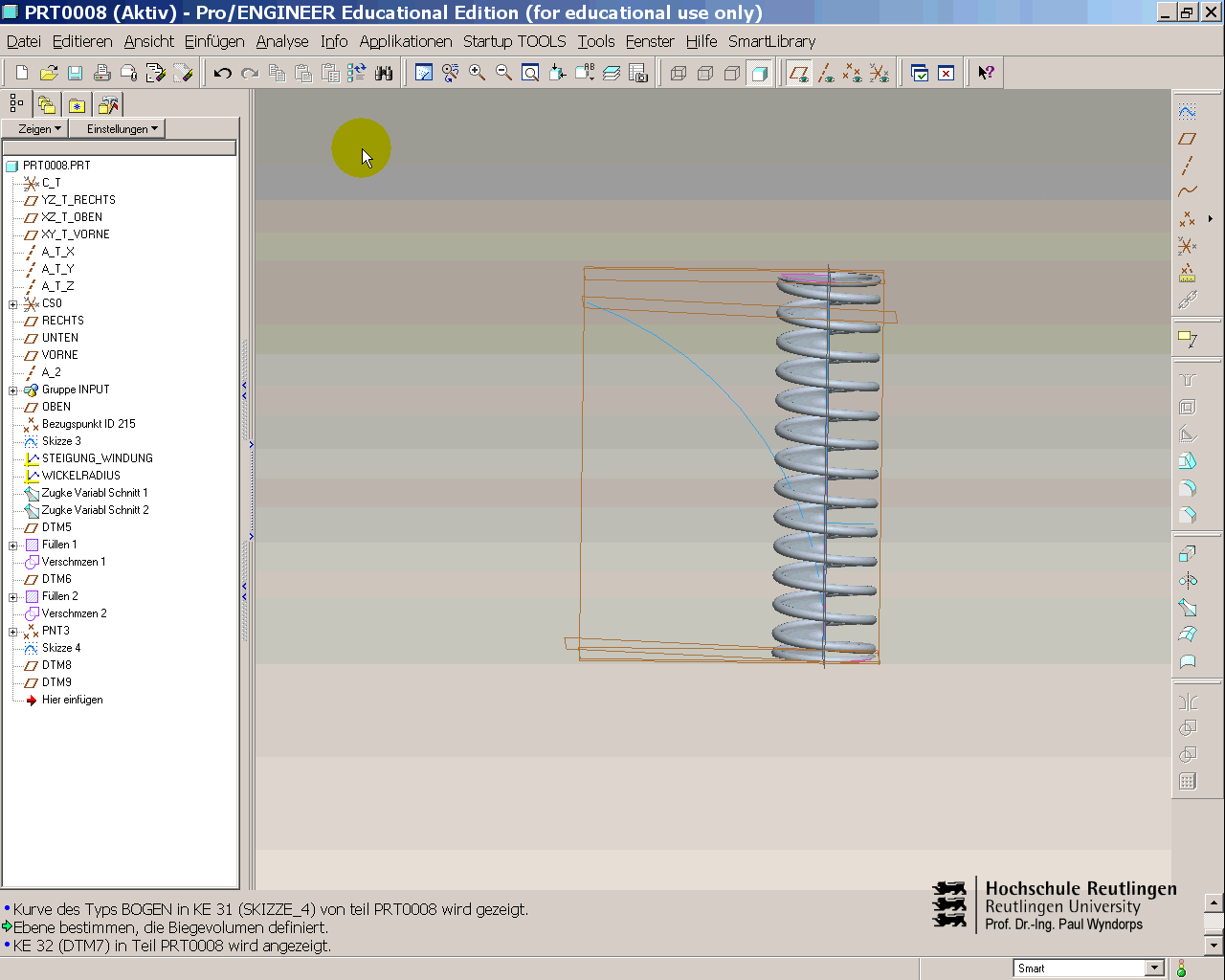
Task: Open a file with the Open folder icon
Action: pos(49,73)
